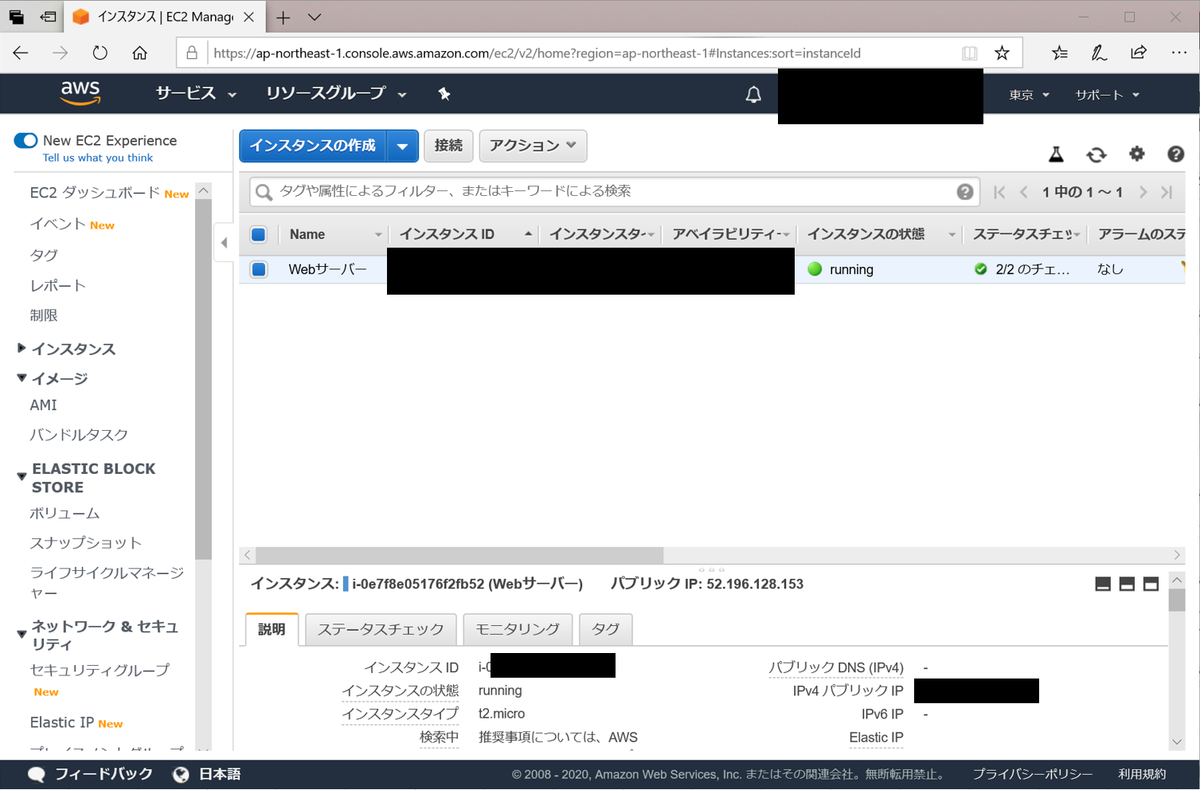The height and width of the screenshot is (790, 1200).
Task: Switch to the 説明 tab
Action: pyautogui.click(x=271, y=629)
